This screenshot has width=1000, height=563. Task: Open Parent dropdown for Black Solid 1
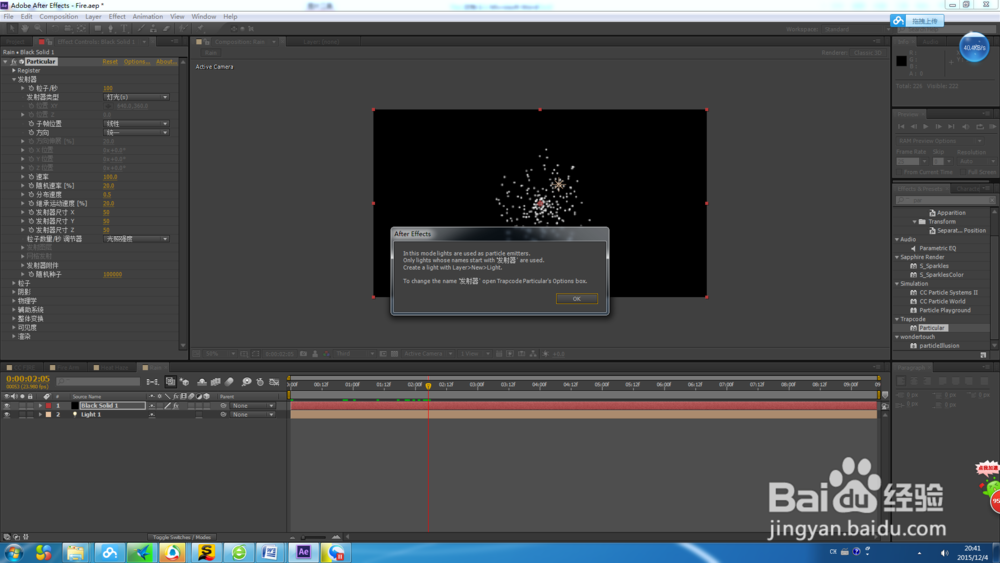253,406
